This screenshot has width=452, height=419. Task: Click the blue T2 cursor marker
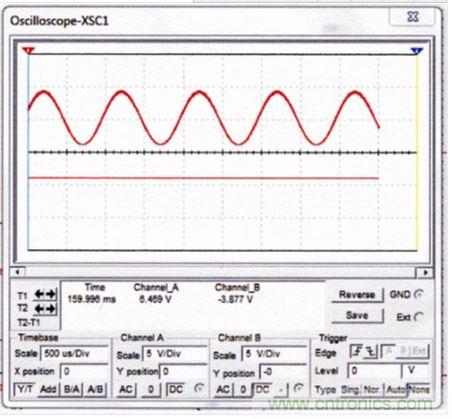(x=417, y=51)
